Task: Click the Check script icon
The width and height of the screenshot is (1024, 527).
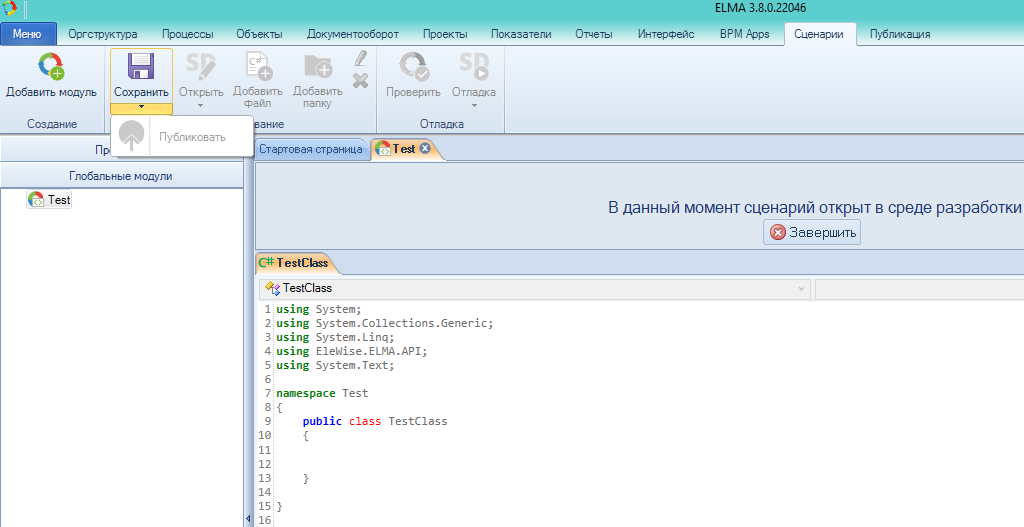Action: [x=413, y=68]
